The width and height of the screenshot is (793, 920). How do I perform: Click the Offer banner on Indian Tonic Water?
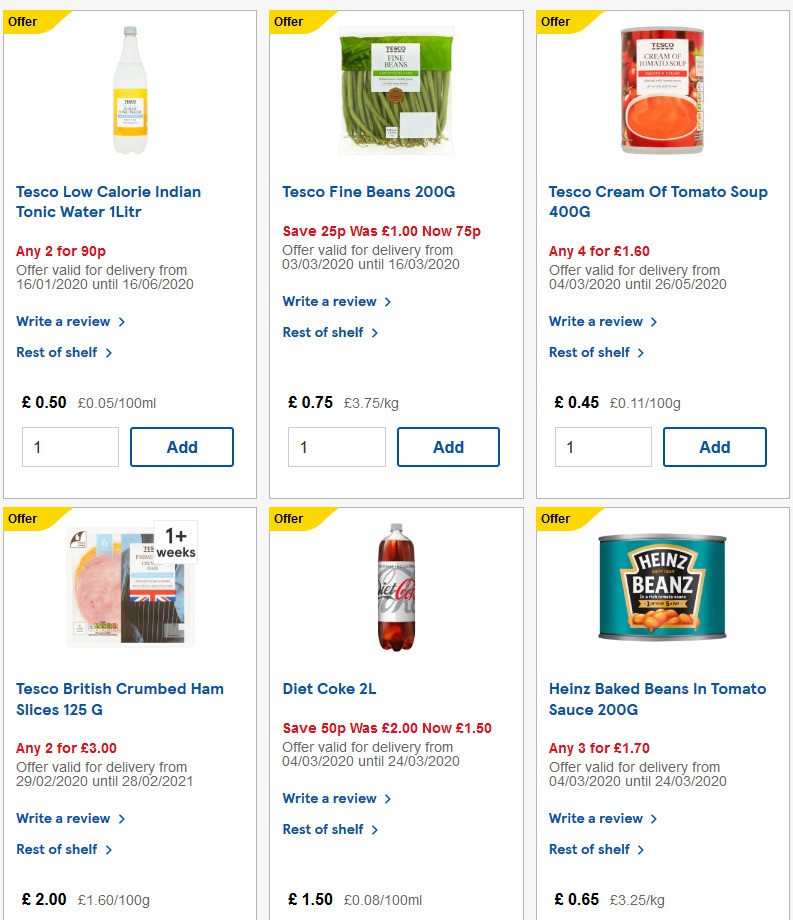coord(21,21)
